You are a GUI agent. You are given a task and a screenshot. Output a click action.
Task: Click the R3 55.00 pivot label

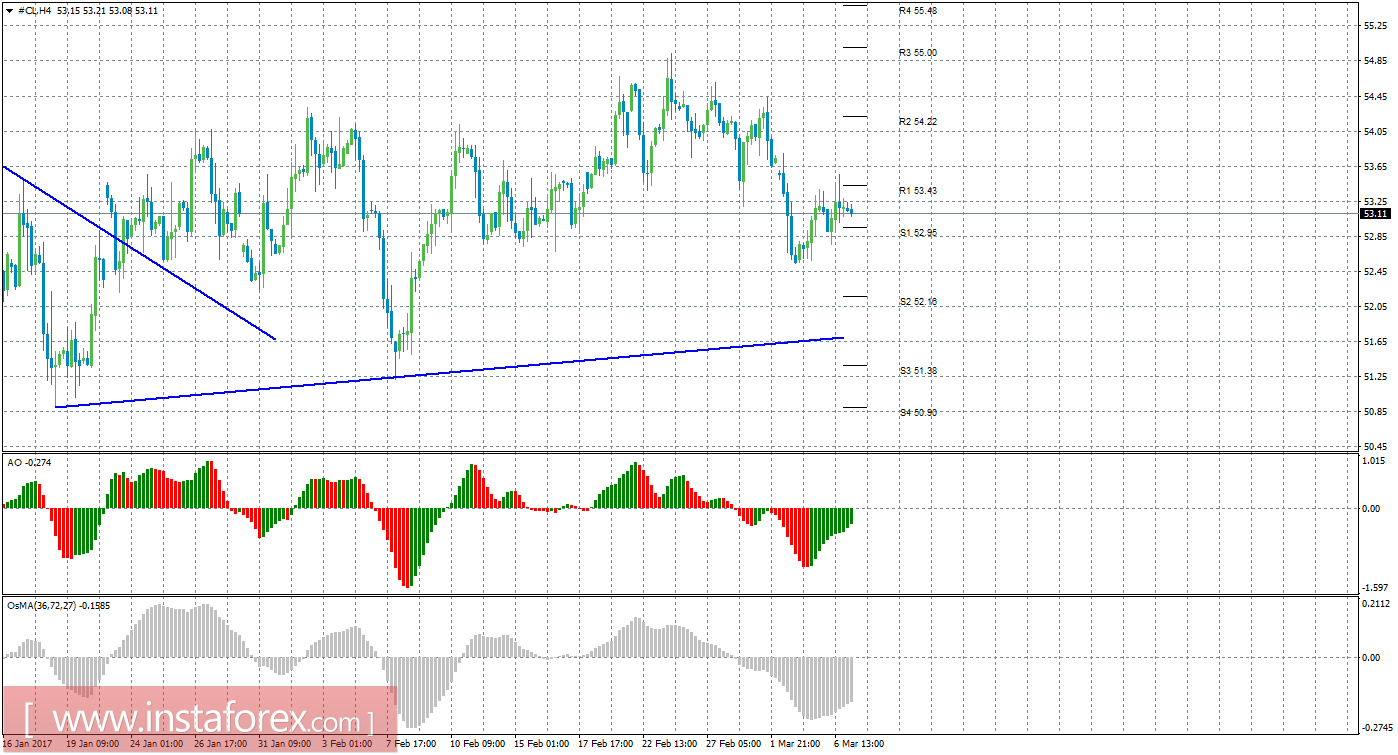pyautogui.click(x=917, y=53)
